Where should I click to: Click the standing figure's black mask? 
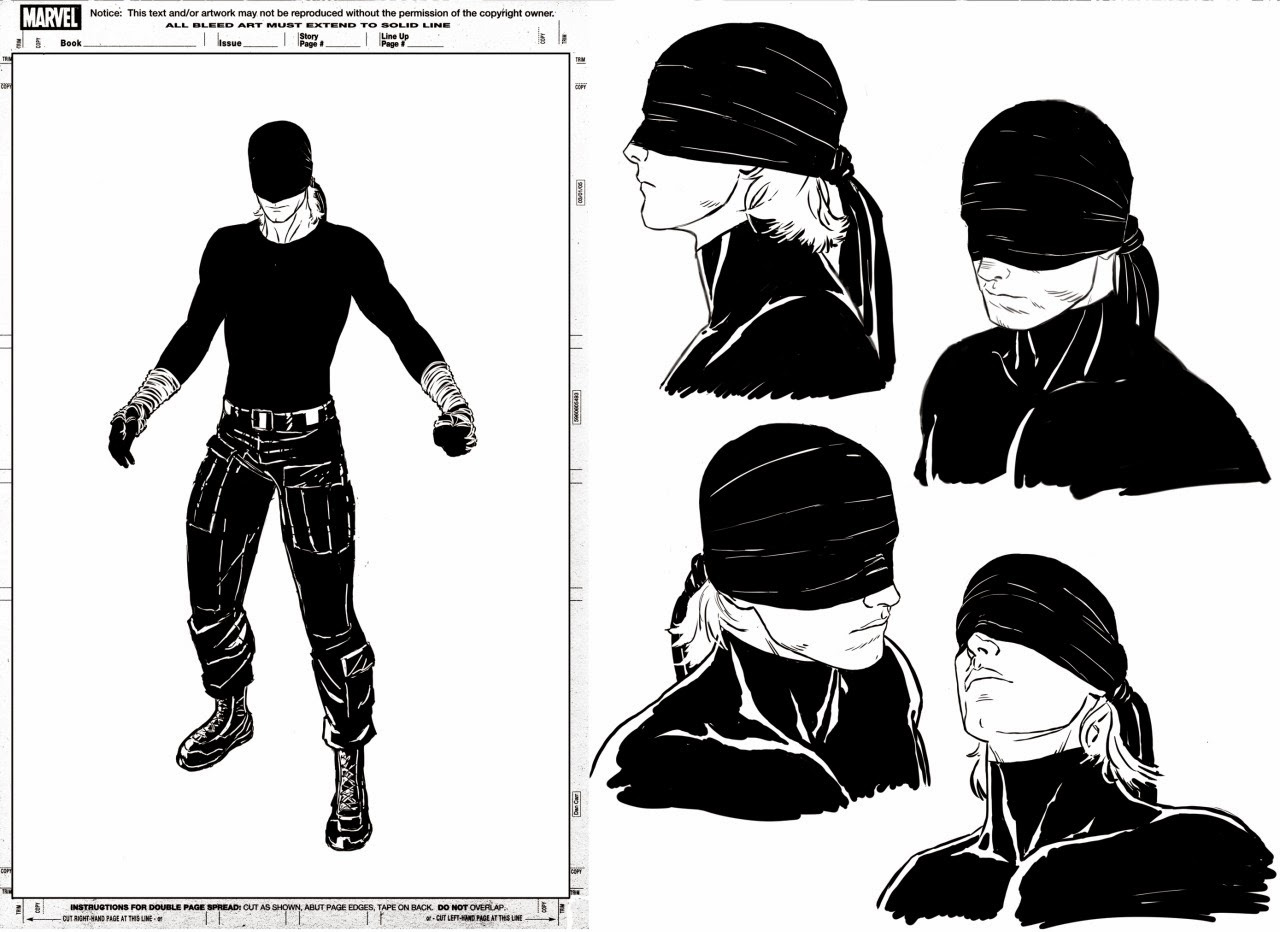point(279,162)
